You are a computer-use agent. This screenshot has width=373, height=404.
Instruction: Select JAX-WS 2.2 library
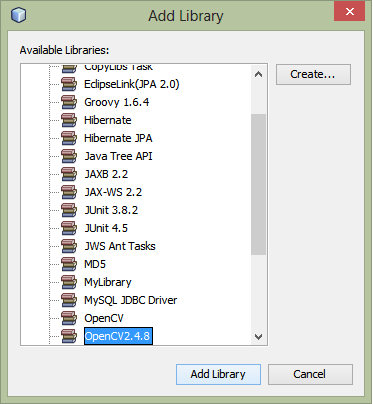[x=113, y=192]
